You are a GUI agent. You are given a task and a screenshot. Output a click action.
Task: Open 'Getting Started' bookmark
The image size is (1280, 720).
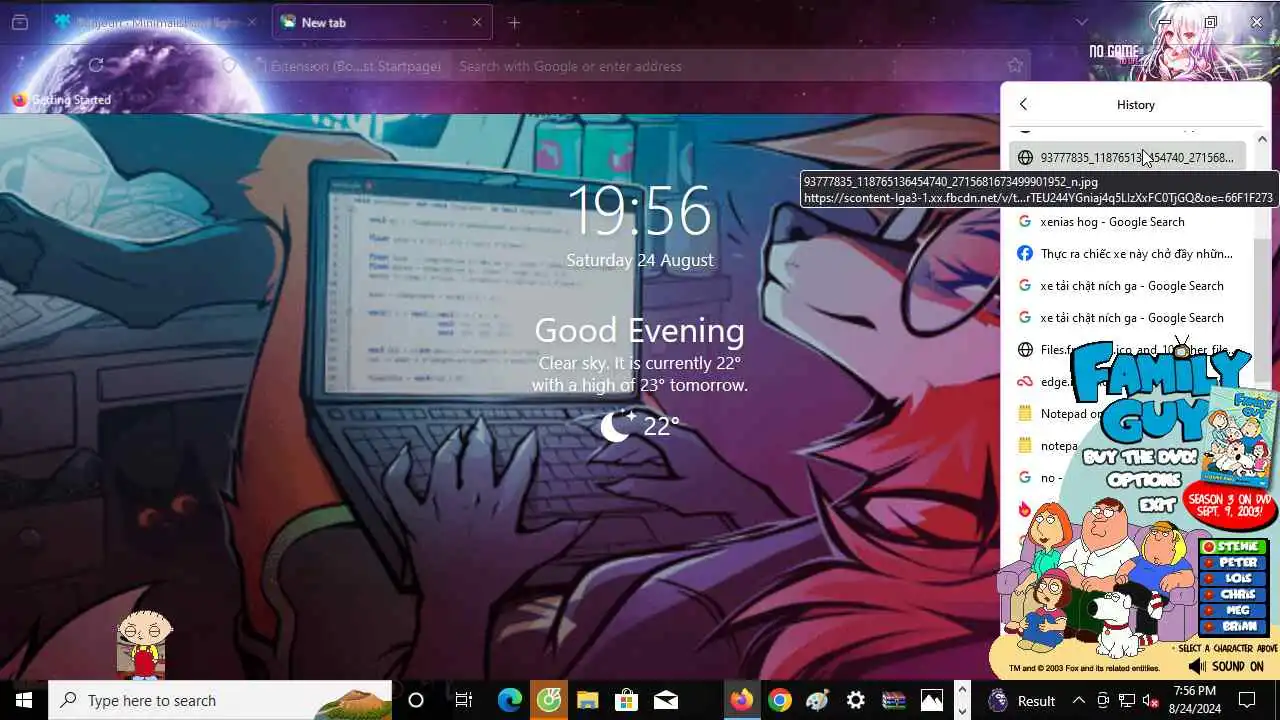pyautogui.click(x=62, y=100)
